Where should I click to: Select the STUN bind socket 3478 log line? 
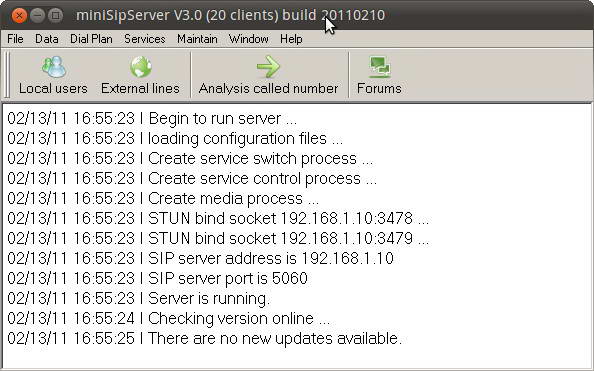pos(218,219)
